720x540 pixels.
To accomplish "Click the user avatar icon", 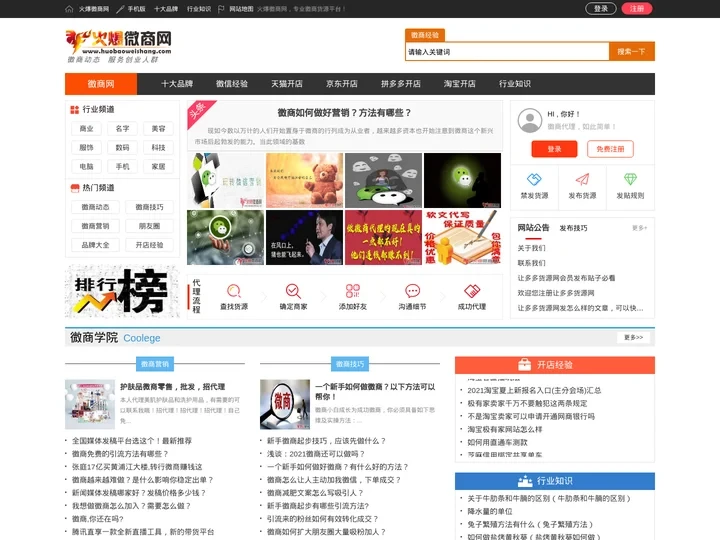I will click(x=530, y=120).
